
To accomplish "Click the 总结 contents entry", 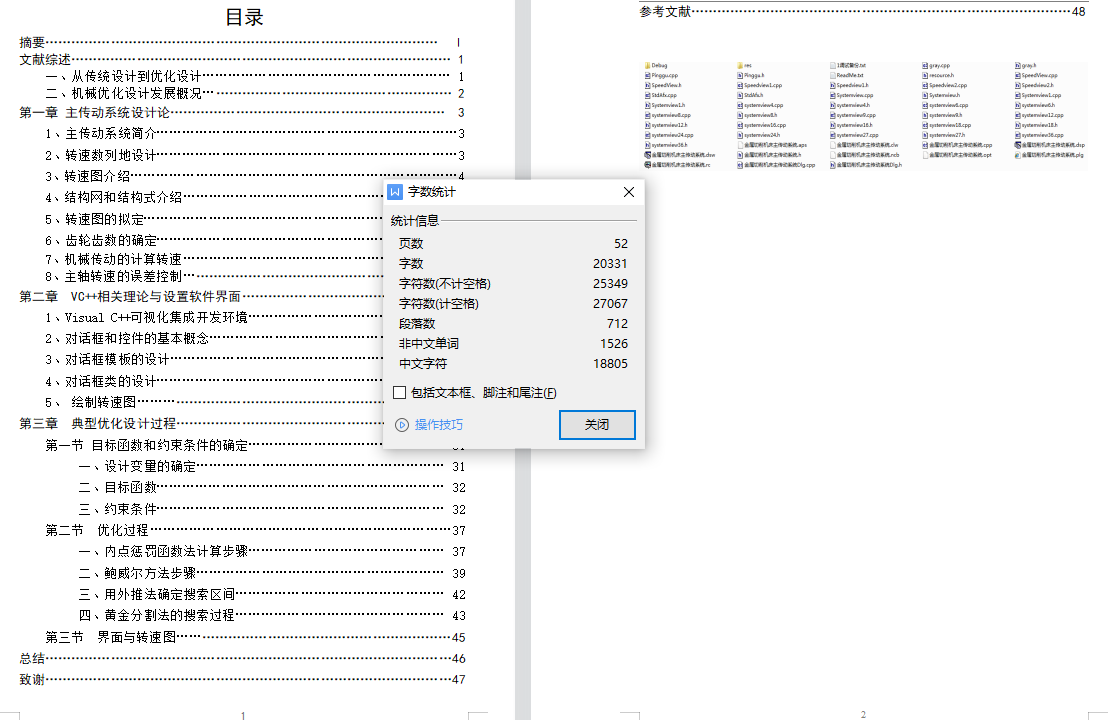I will [x=242, y=658].
